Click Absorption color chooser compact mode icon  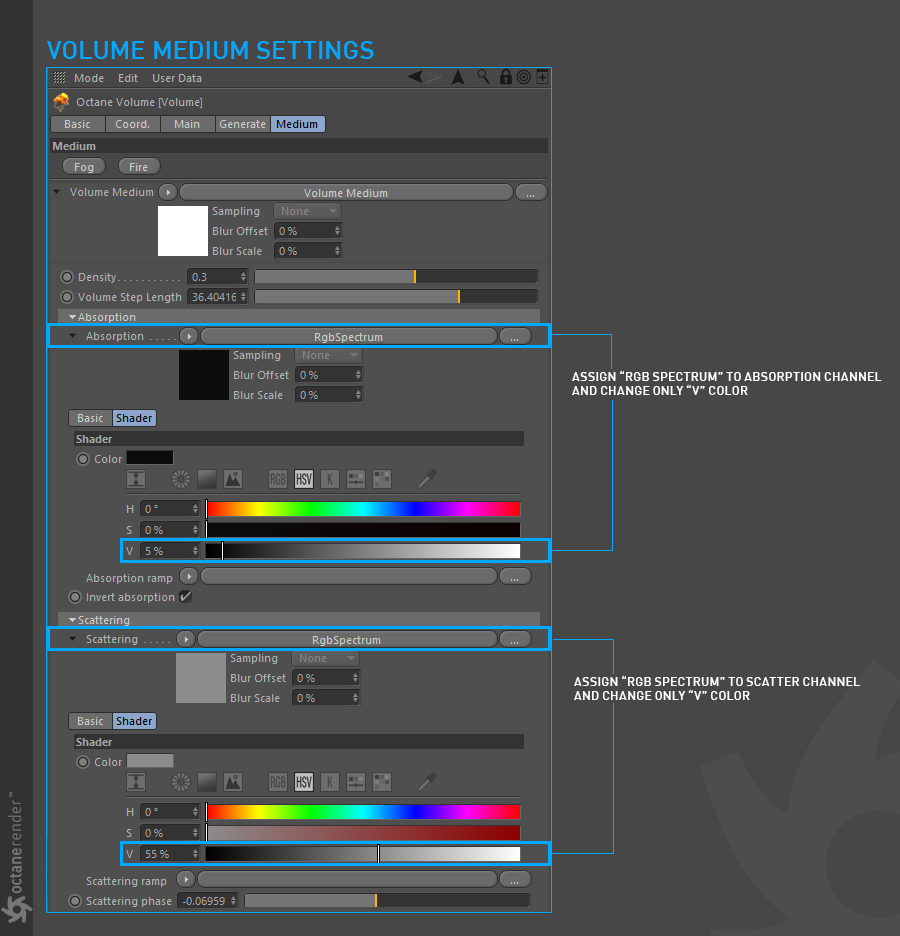click(x=136, y=479)
